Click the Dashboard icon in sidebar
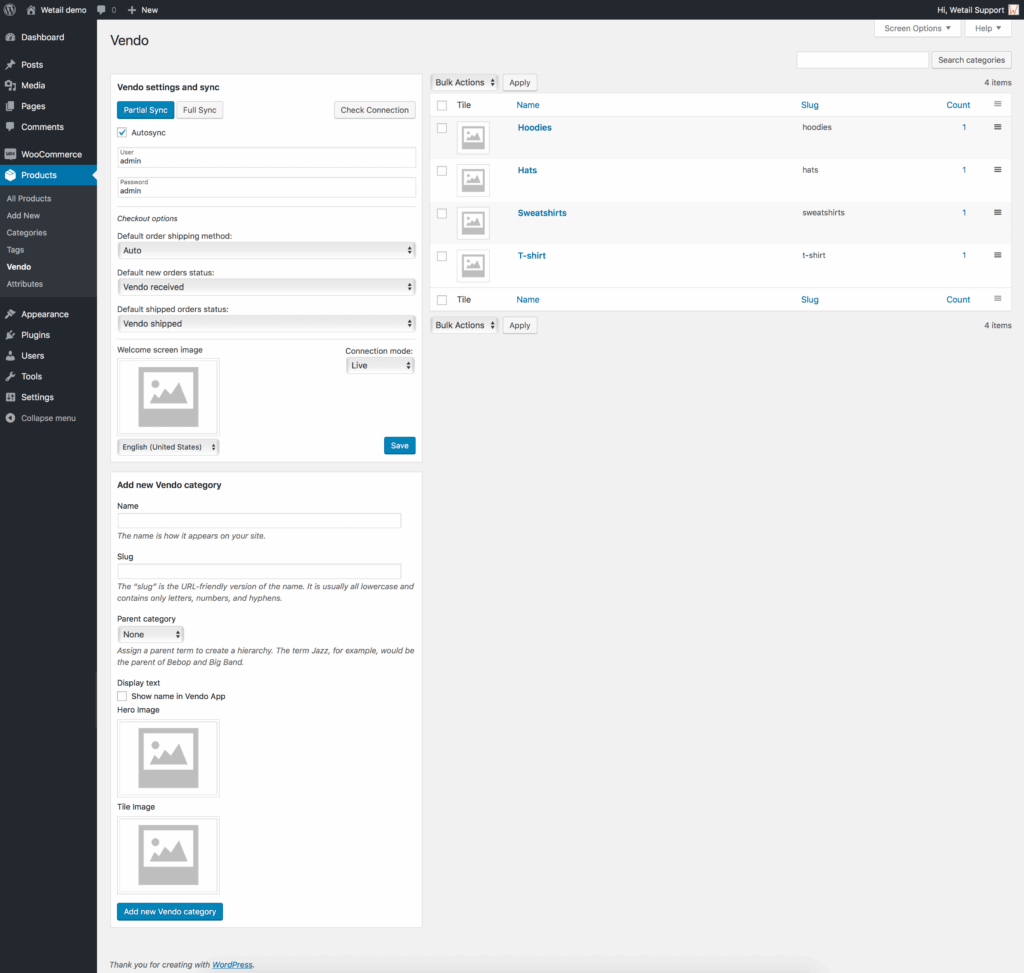The height and width of the screenshot is (973, 1024). (10, 37)
